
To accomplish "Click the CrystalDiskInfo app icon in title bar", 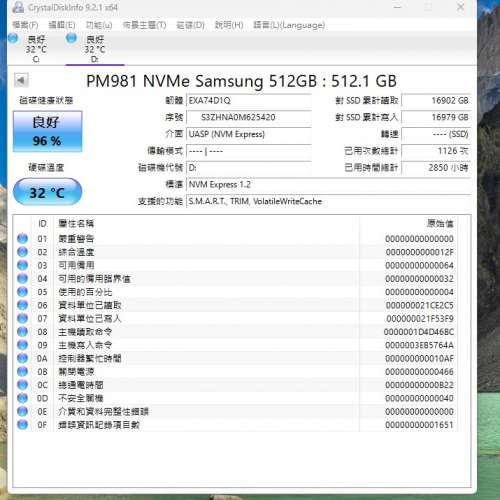I will (18, 7).
